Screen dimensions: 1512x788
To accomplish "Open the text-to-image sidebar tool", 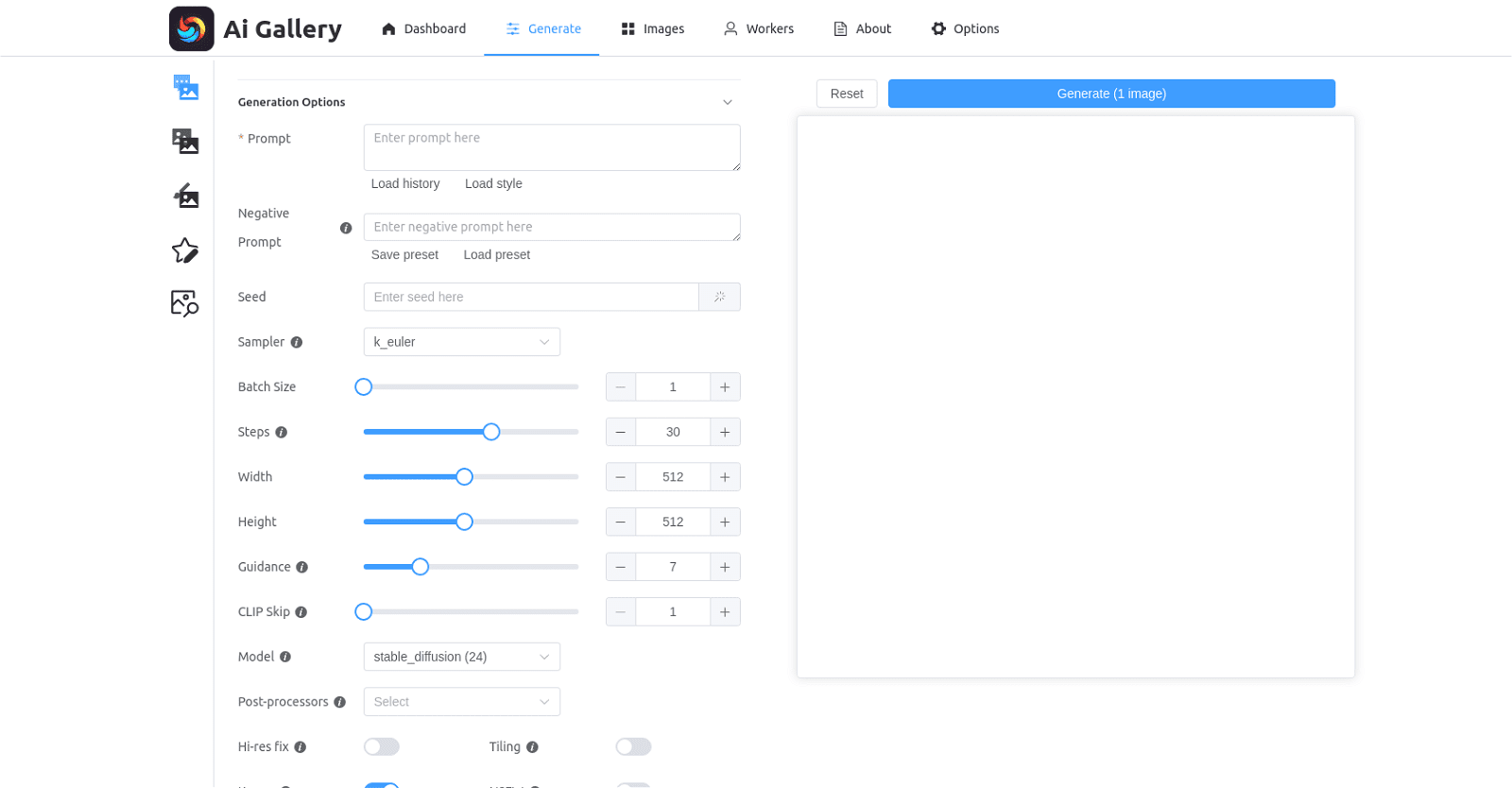I will click(x=185, y=88).
